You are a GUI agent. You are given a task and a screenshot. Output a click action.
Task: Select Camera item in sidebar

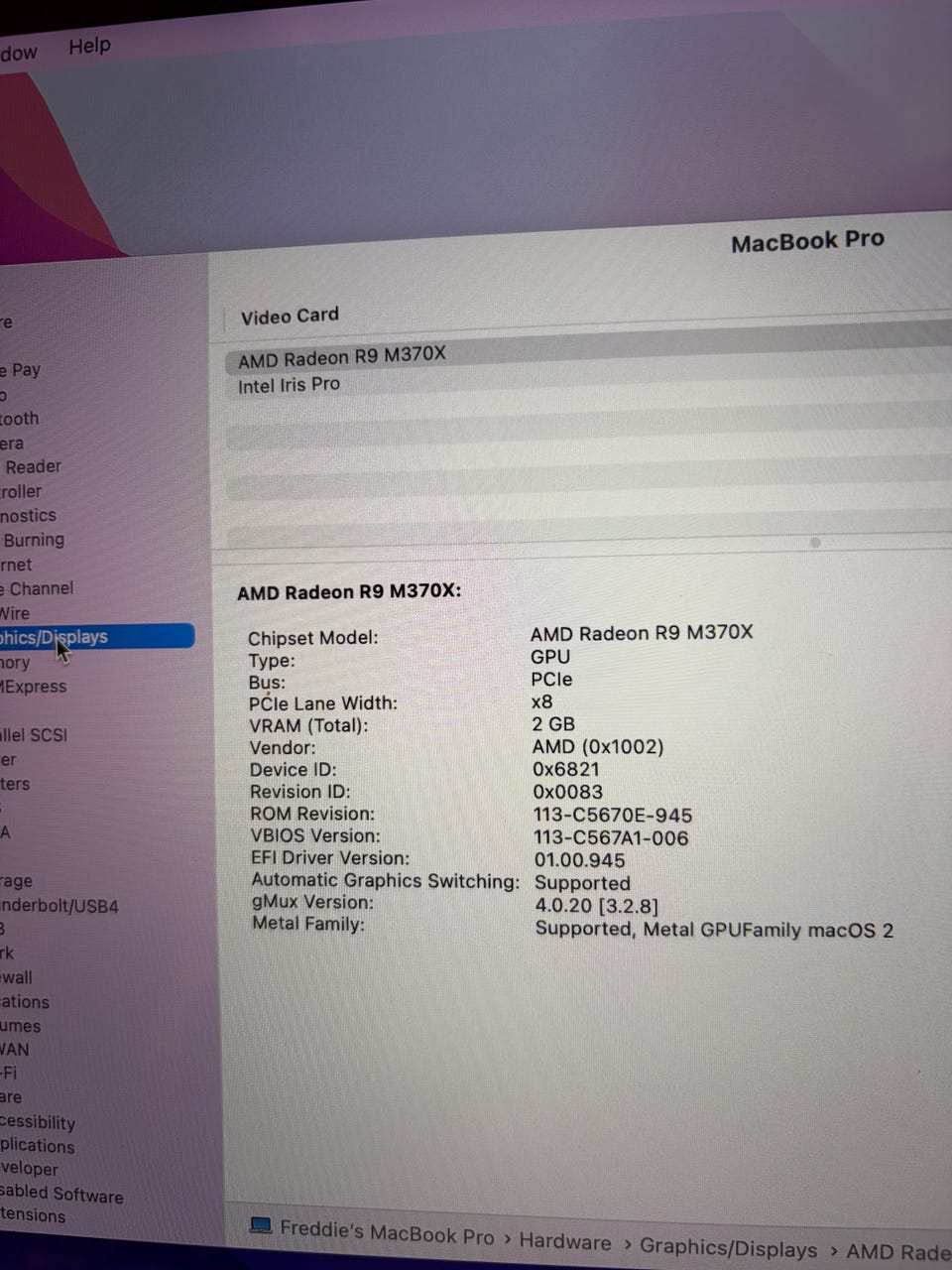12,444
